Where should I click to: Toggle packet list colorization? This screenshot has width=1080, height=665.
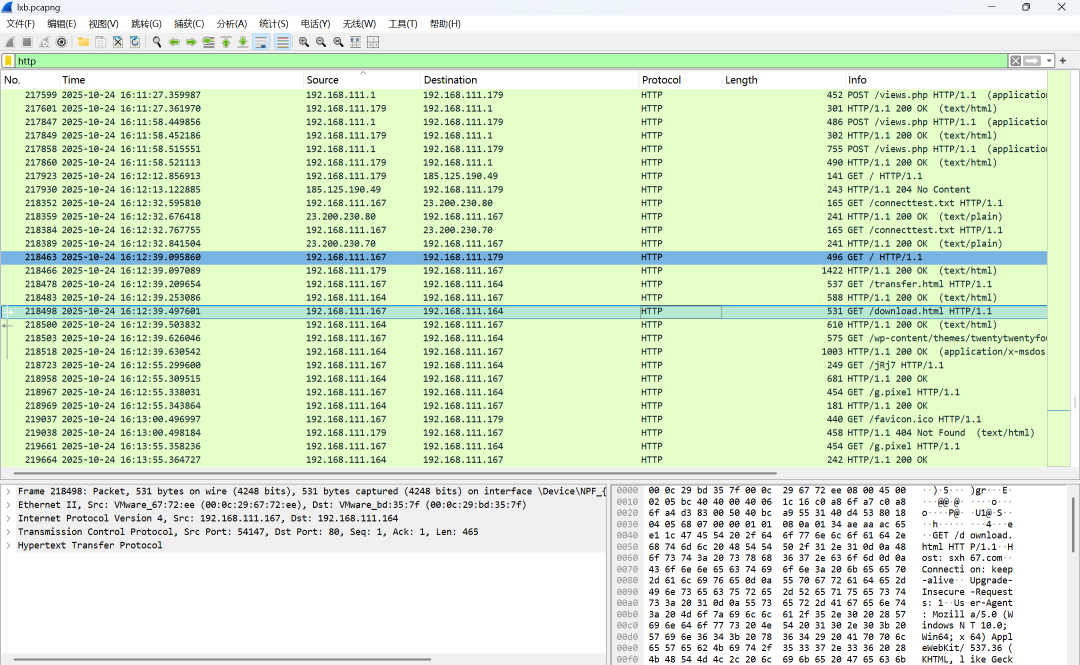click(x=282, y=42)
